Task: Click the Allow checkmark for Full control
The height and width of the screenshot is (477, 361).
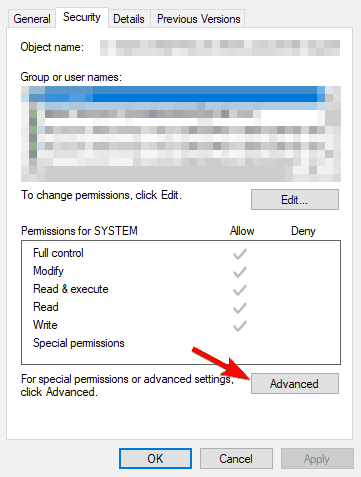Action: (240, 254)
